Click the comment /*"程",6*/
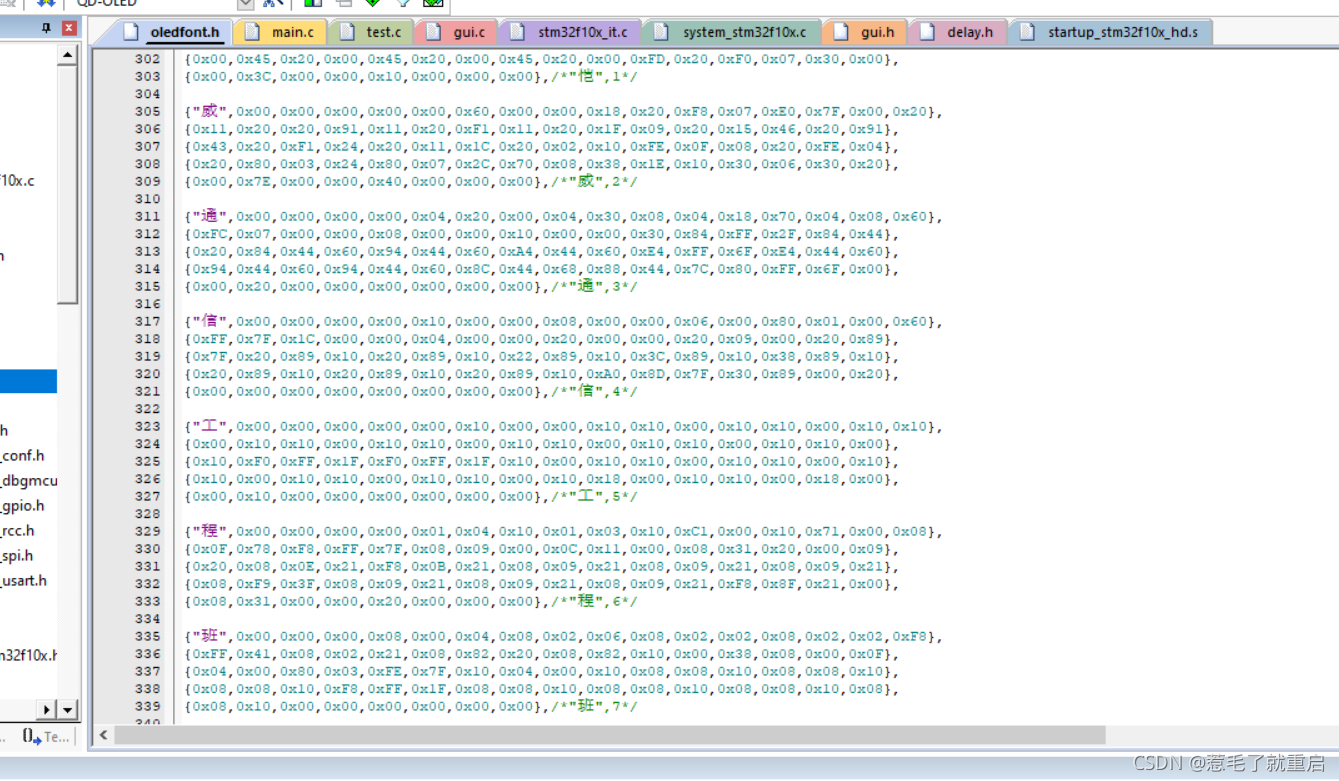1339x781 pixels. click(x=594, y=601)
